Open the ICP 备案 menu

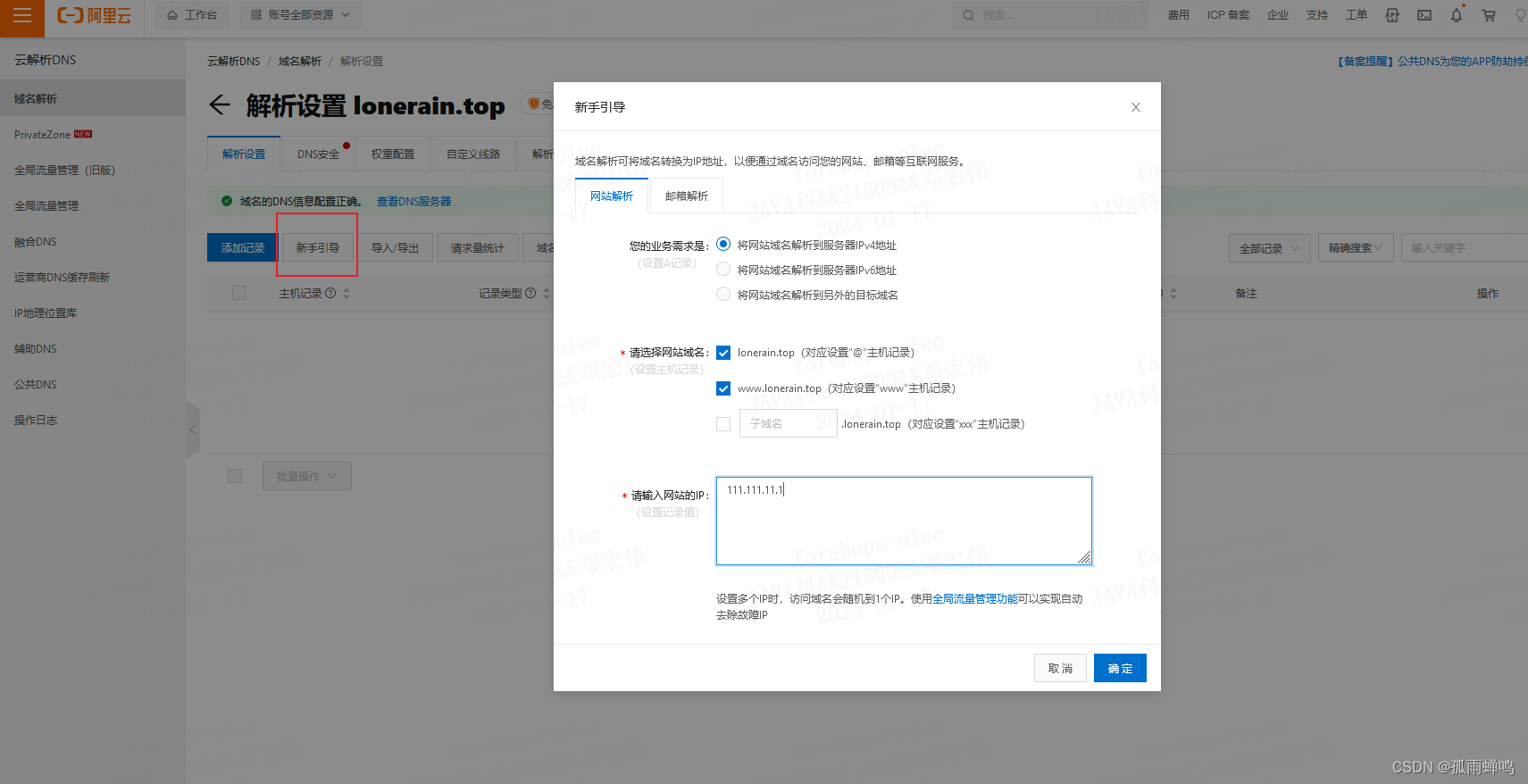[1228, 15]
